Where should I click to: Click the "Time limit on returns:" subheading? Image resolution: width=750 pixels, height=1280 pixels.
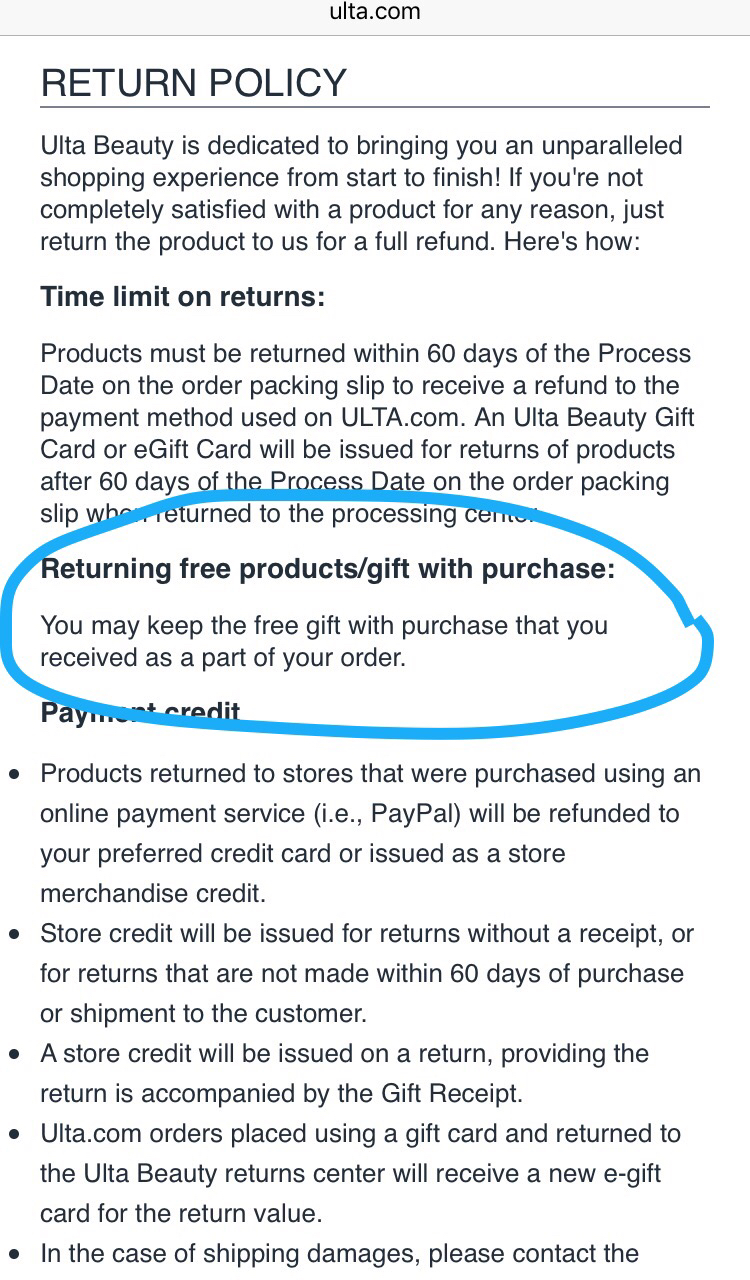(x=183, y=298)
